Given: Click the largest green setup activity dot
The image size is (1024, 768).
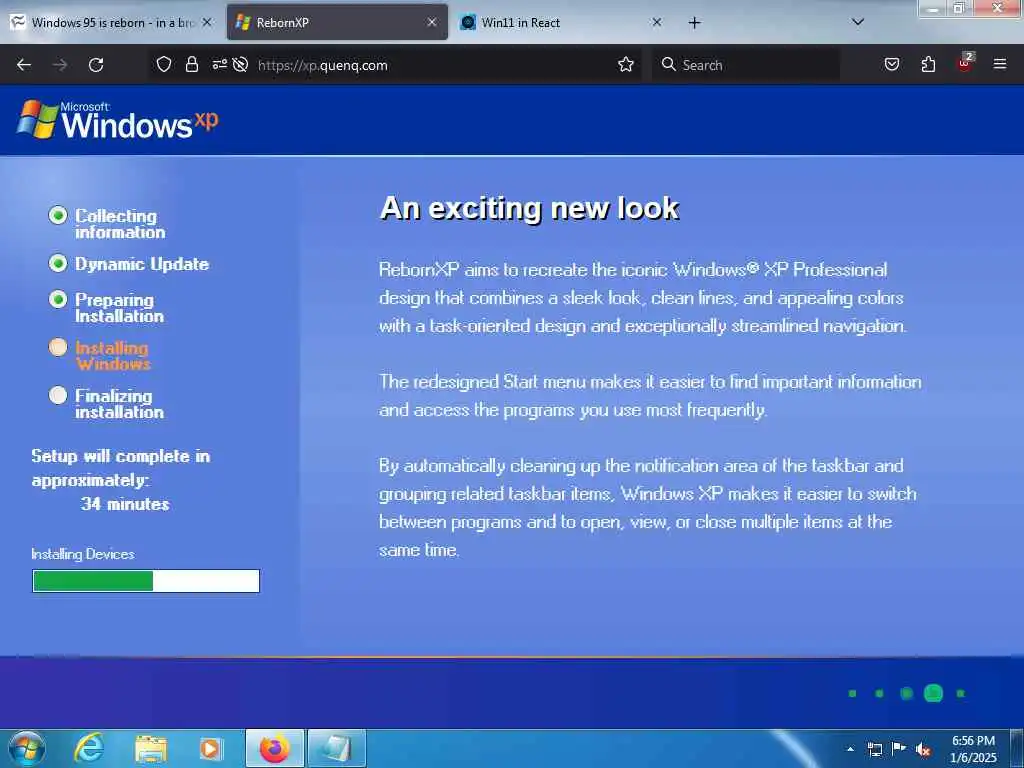Looking at the screenshot, I should 933,693.
